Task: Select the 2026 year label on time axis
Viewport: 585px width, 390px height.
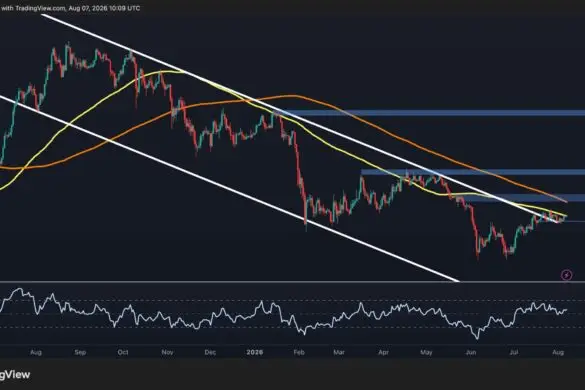Action: 255,352
